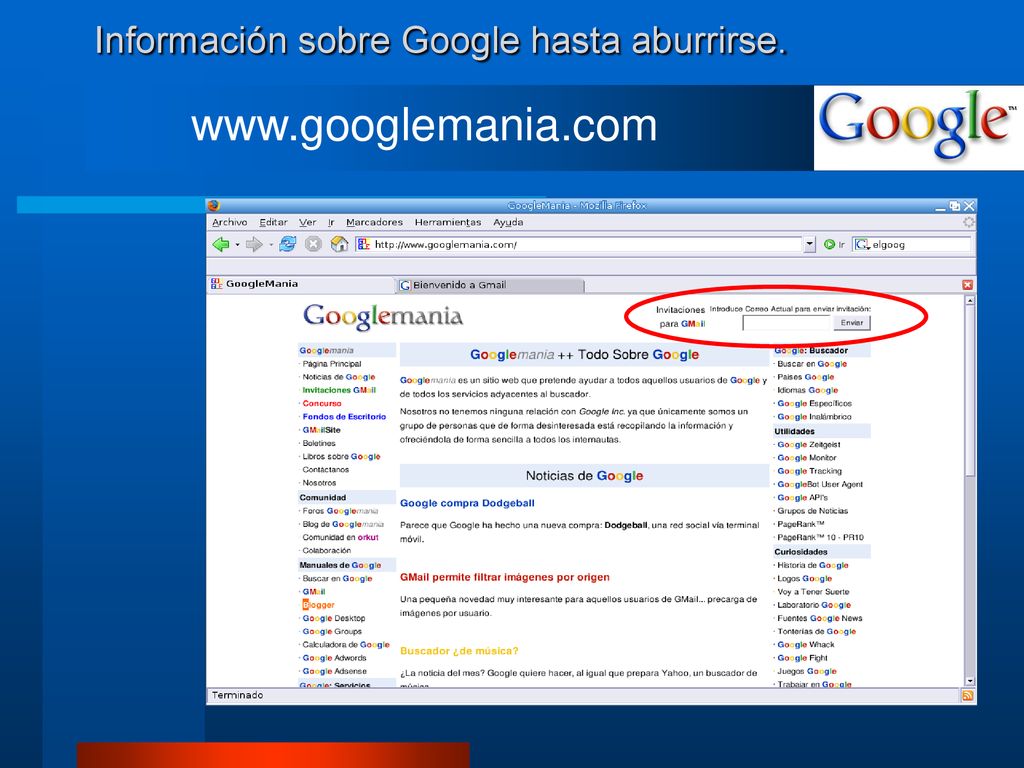
Task: Click the page scrollbar down arrow
Action: click(x=970, y=681)
